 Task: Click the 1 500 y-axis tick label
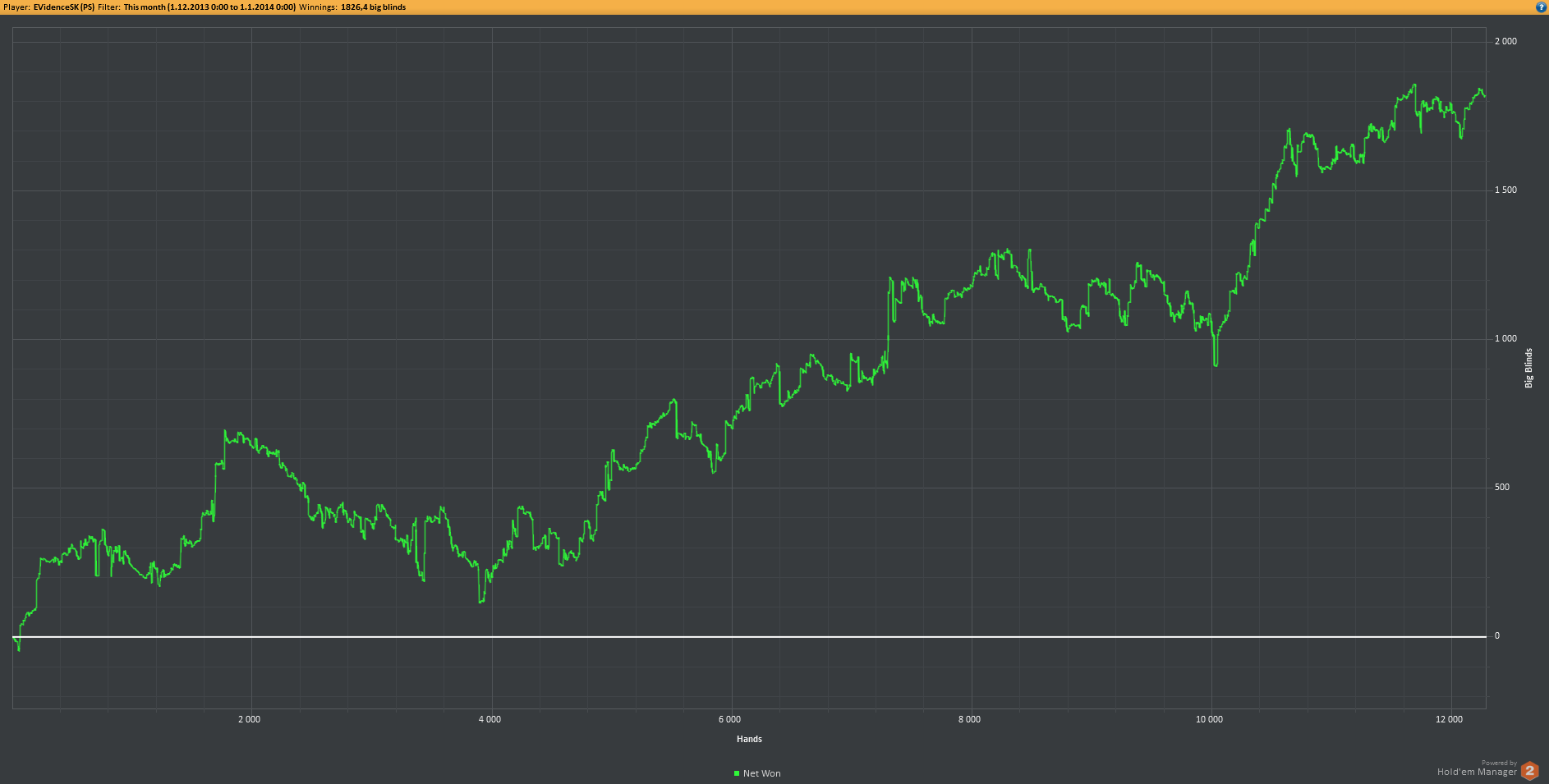pyautogui.click(x=1505, y=190)
